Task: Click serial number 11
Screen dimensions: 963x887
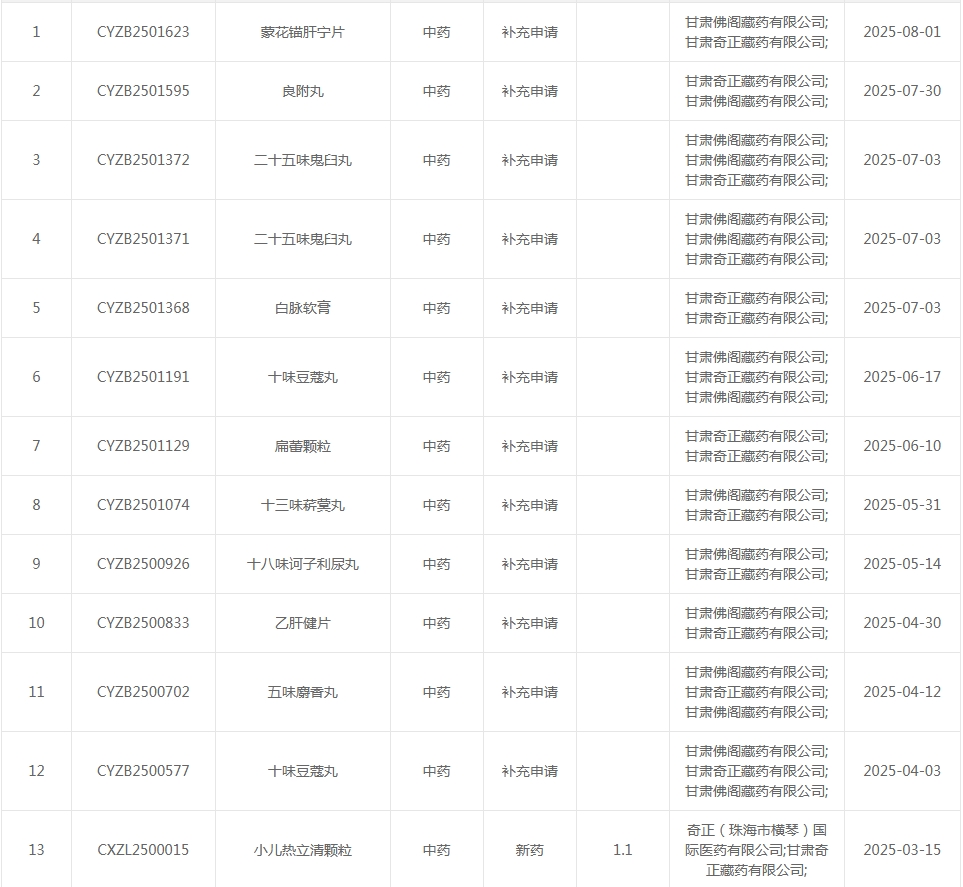Action: pos(36,692)
